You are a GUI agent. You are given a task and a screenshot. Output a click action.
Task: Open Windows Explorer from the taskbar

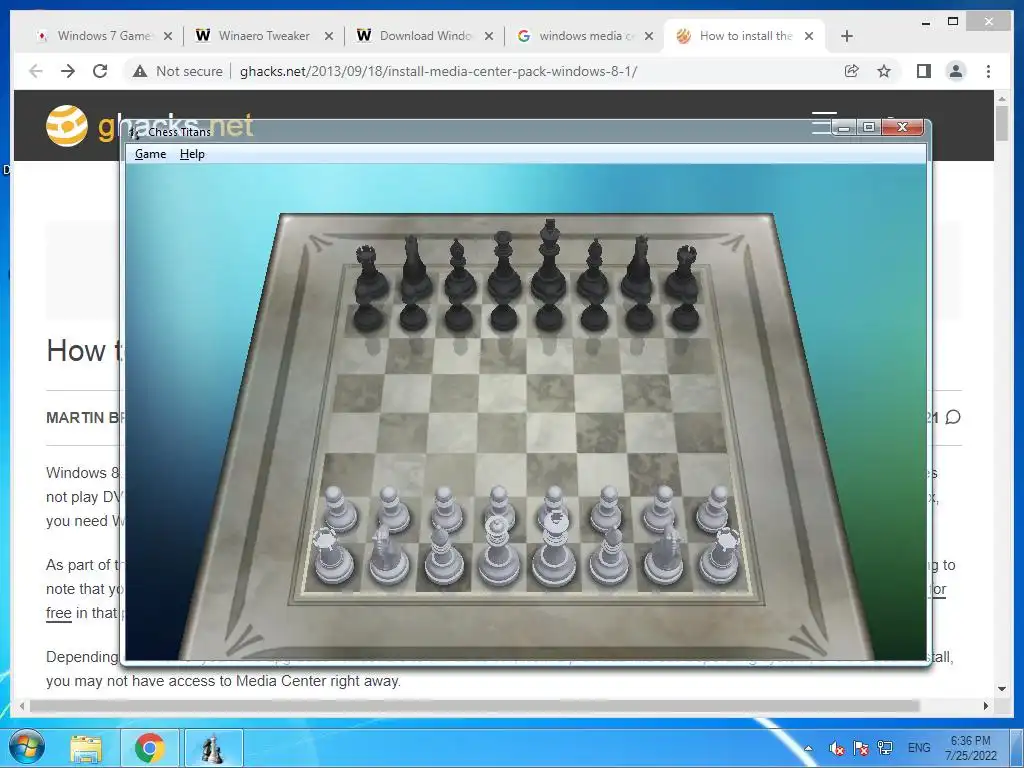pos(86,748)
